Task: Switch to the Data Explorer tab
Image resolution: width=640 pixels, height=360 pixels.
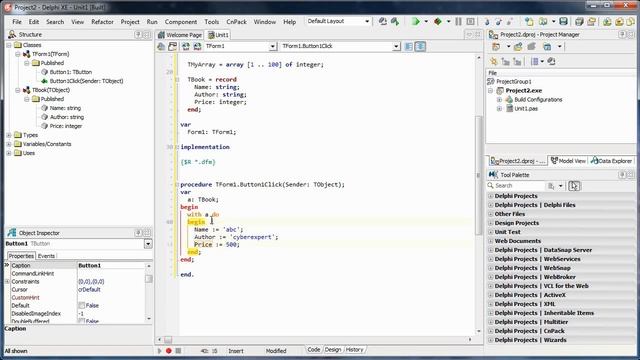Action: pos(611,161)
